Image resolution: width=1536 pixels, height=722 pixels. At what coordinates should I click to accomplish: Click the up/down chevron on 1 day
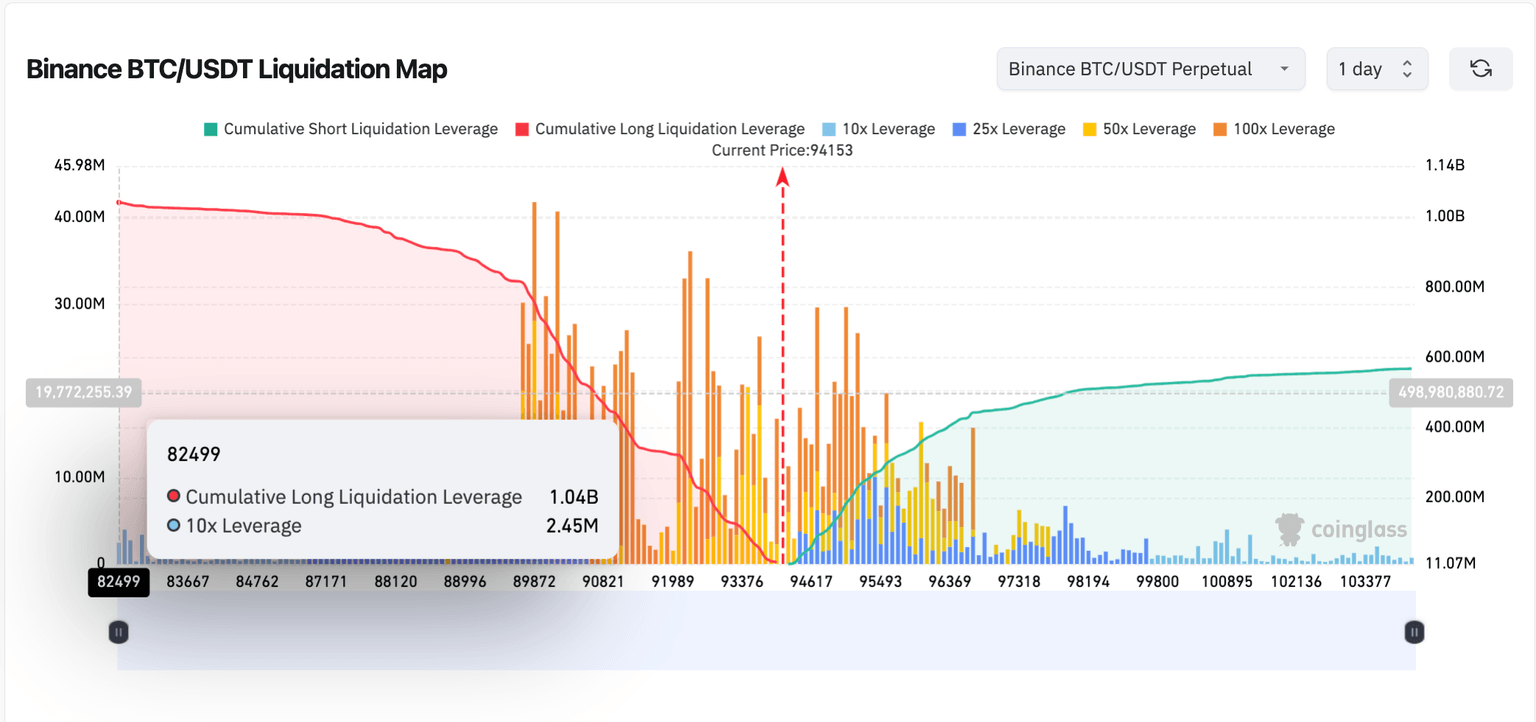click(x=1407, y=69)
